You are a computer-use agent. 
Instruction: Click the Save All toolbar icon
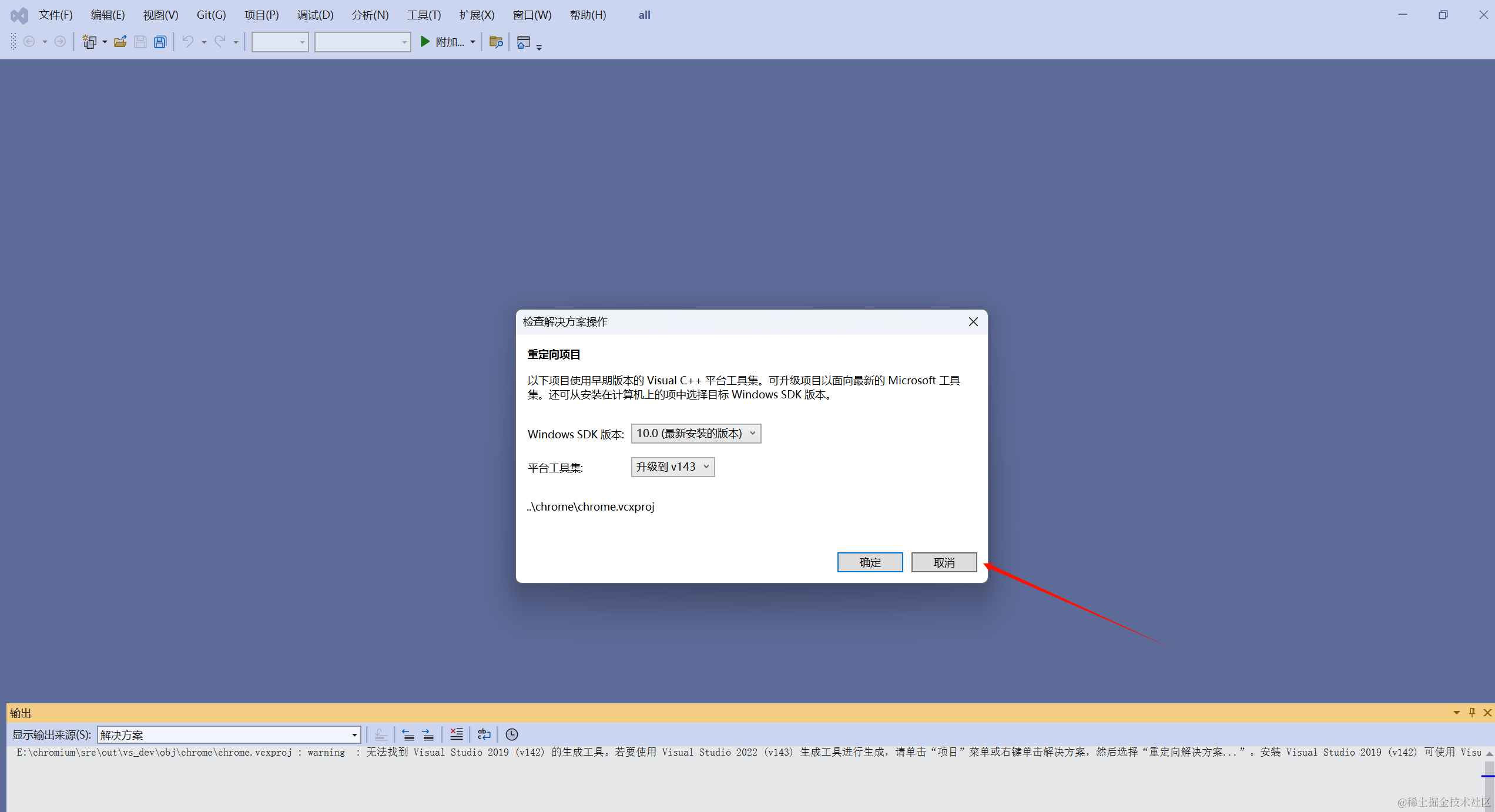coord(160,42)
